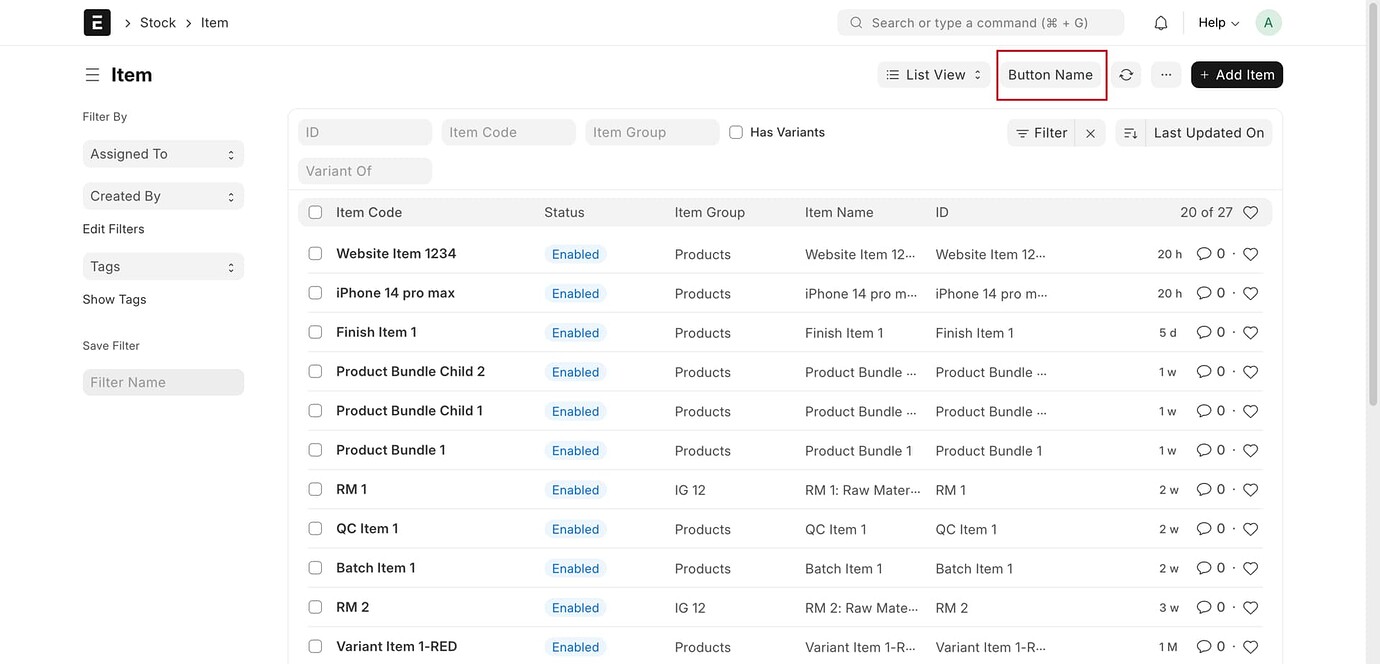1380x664 pixels.
Task: Enable the Has Variants checkbox
Action: coord(735,131)
